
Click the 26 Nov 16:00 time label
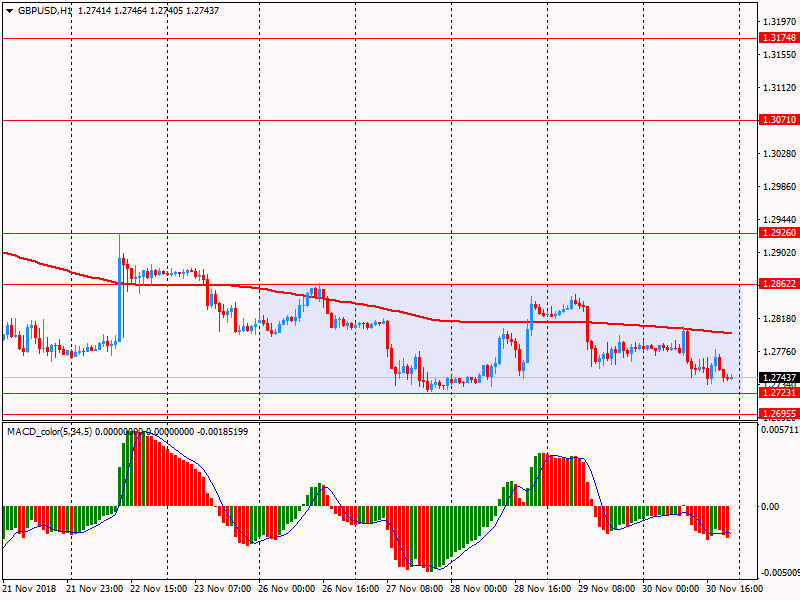point(351,588)
